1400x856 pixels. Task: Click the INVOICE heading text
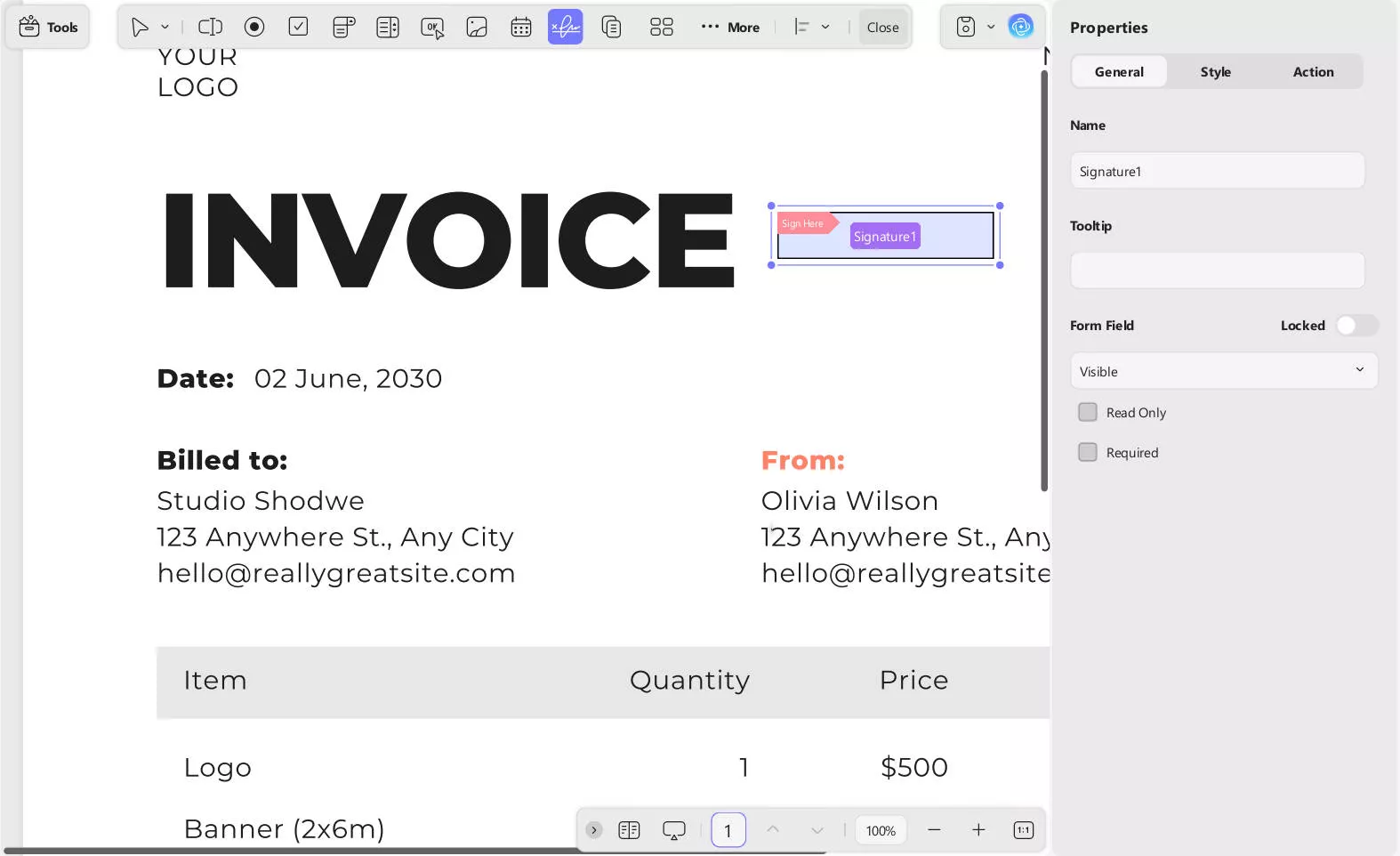pyautogui.click(x=448, y=240)
